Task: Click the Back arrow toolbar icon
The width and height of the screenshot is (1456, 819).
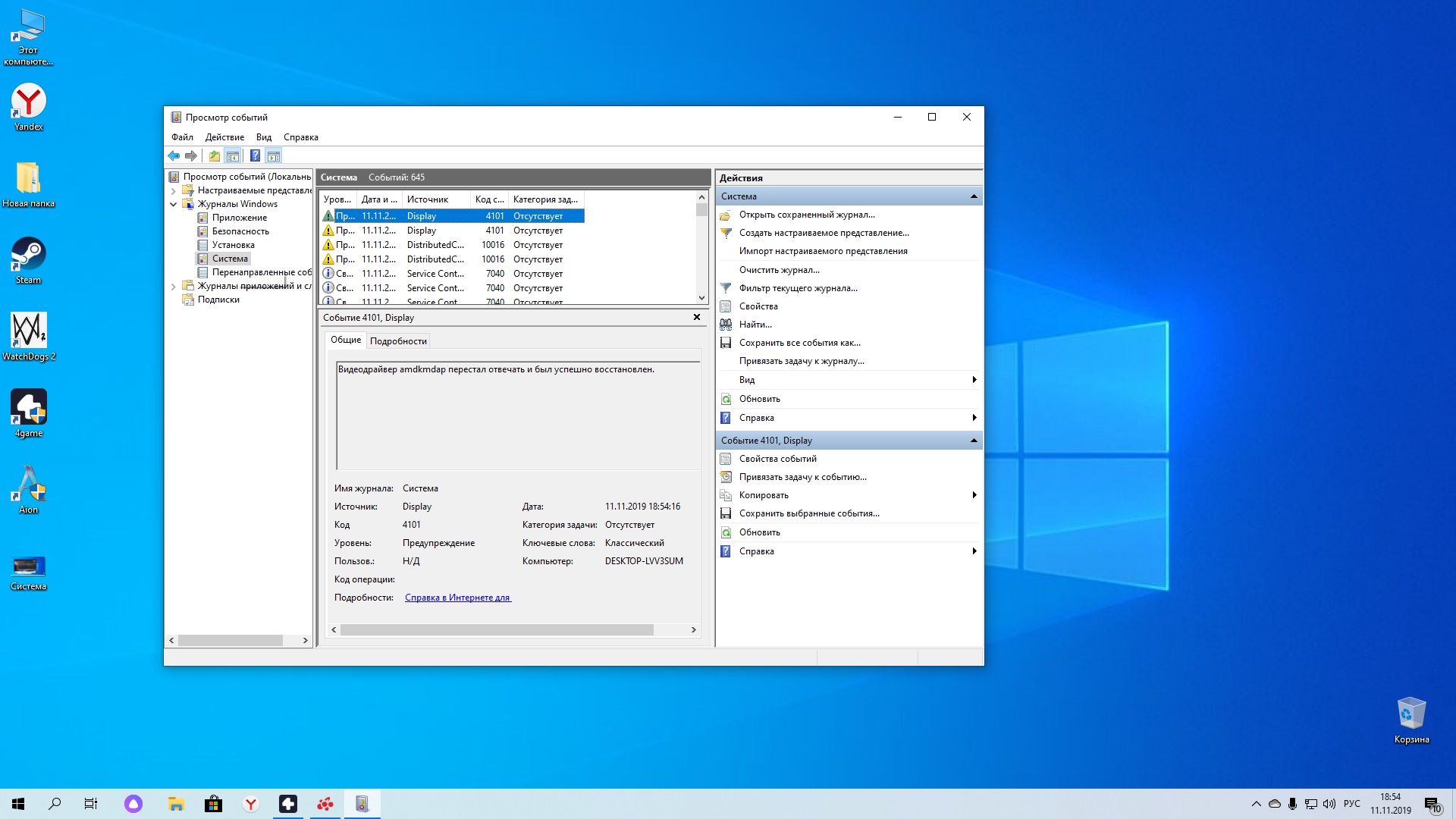Action: pos(174,156)
